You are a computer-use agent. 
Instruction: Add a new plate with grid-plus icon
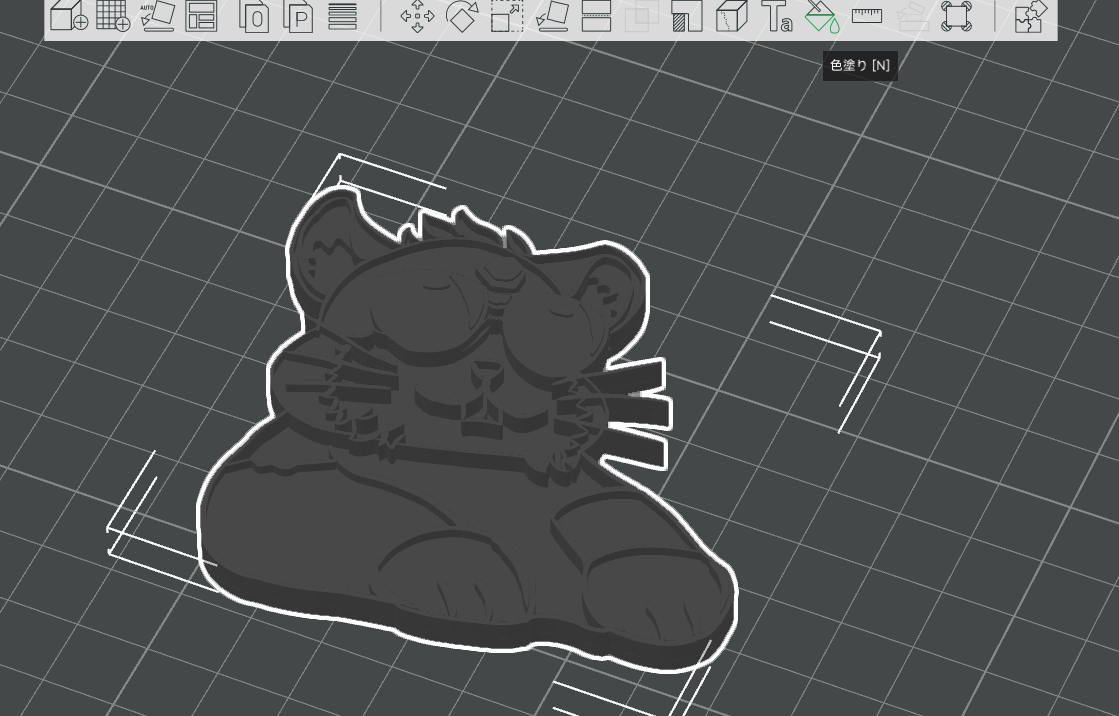coord(113,16)
